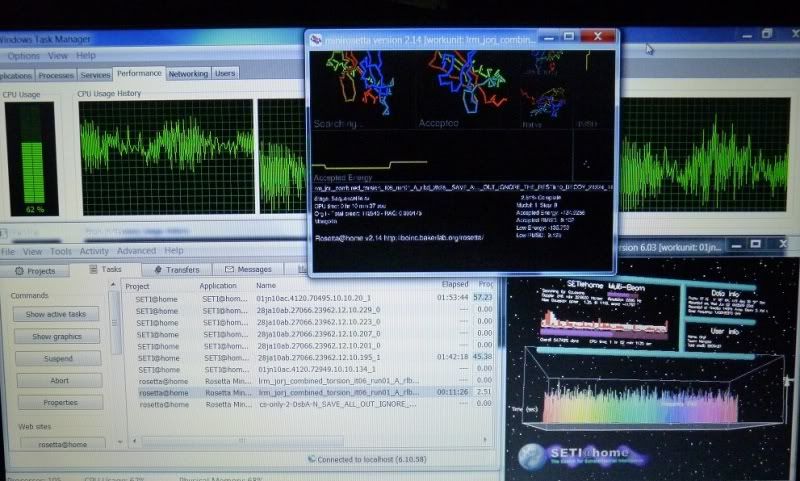Open the Options menu in Task Manager
The height and width of the screenshot is (481, 800).
[22, 56]
